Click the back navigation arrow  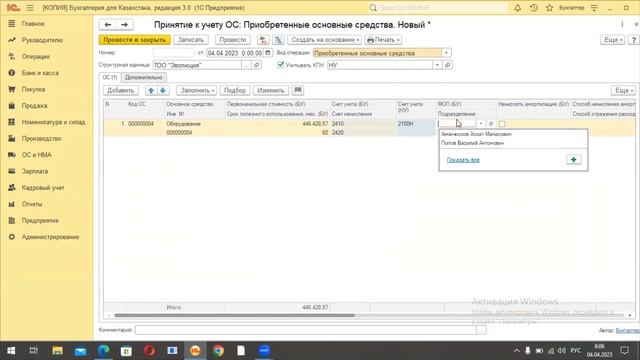(x=108, y=25)
